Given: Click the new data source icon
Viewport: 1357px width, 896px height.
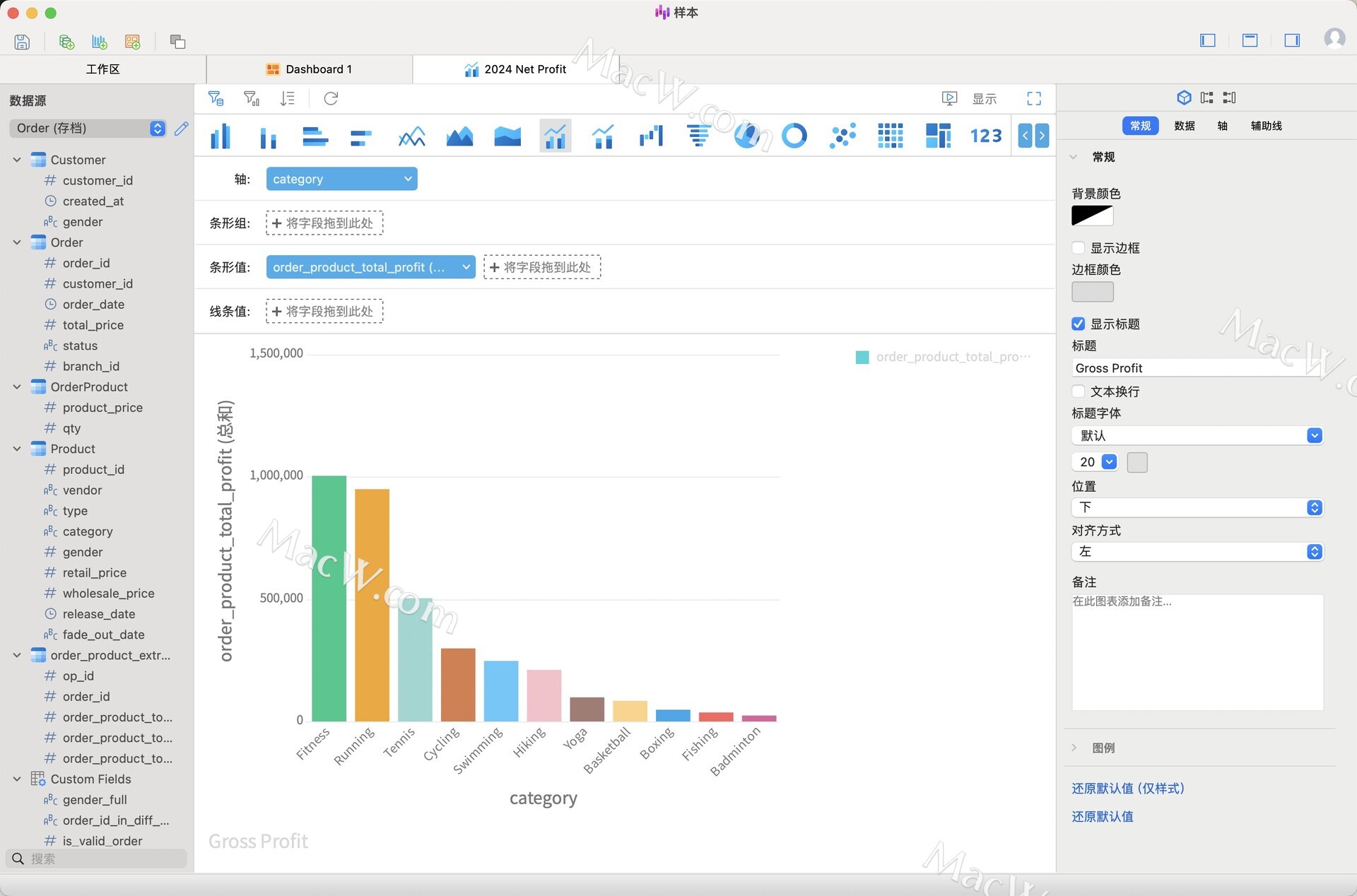Looking at the screenshot, I should coord(66,42).
